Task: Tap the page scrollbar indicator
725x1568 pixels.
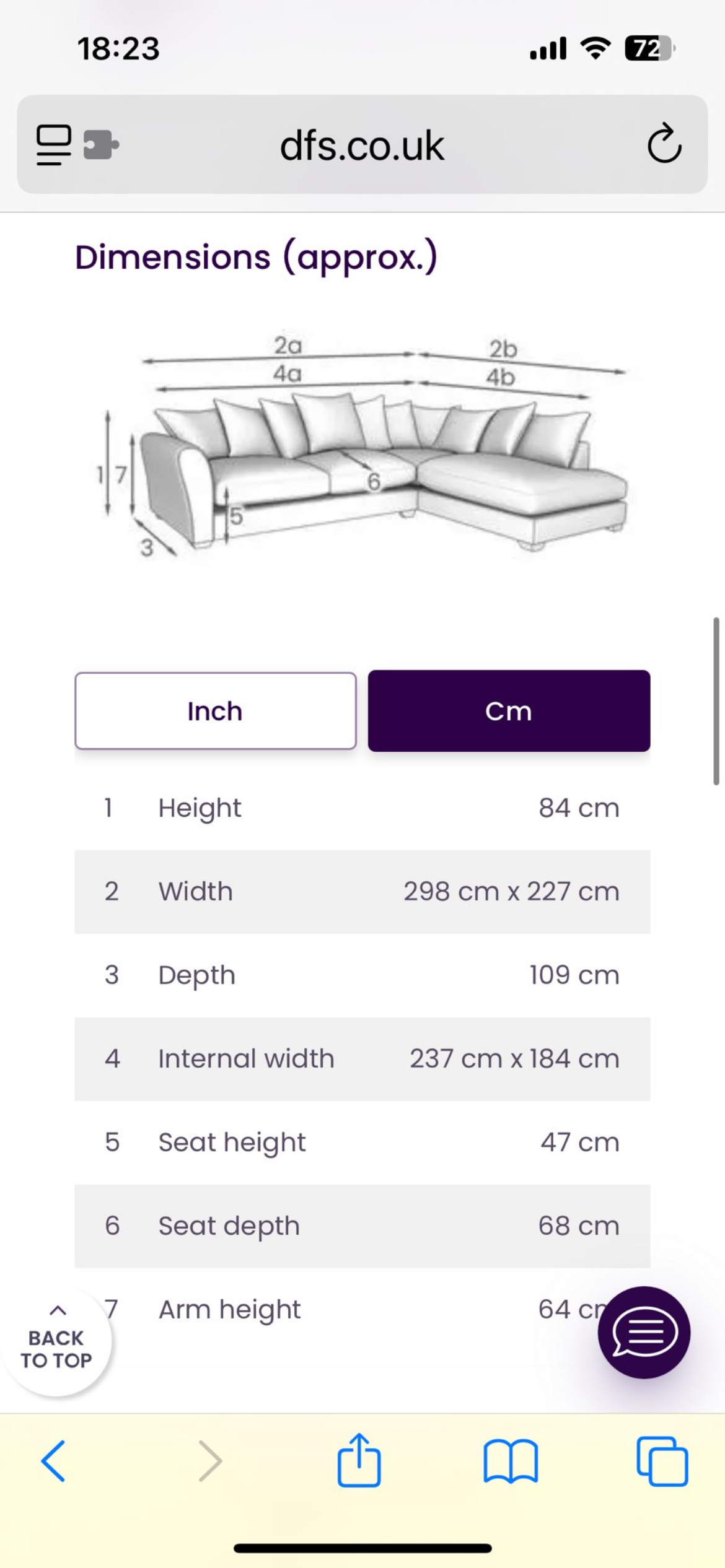Action: click(716, 700)
